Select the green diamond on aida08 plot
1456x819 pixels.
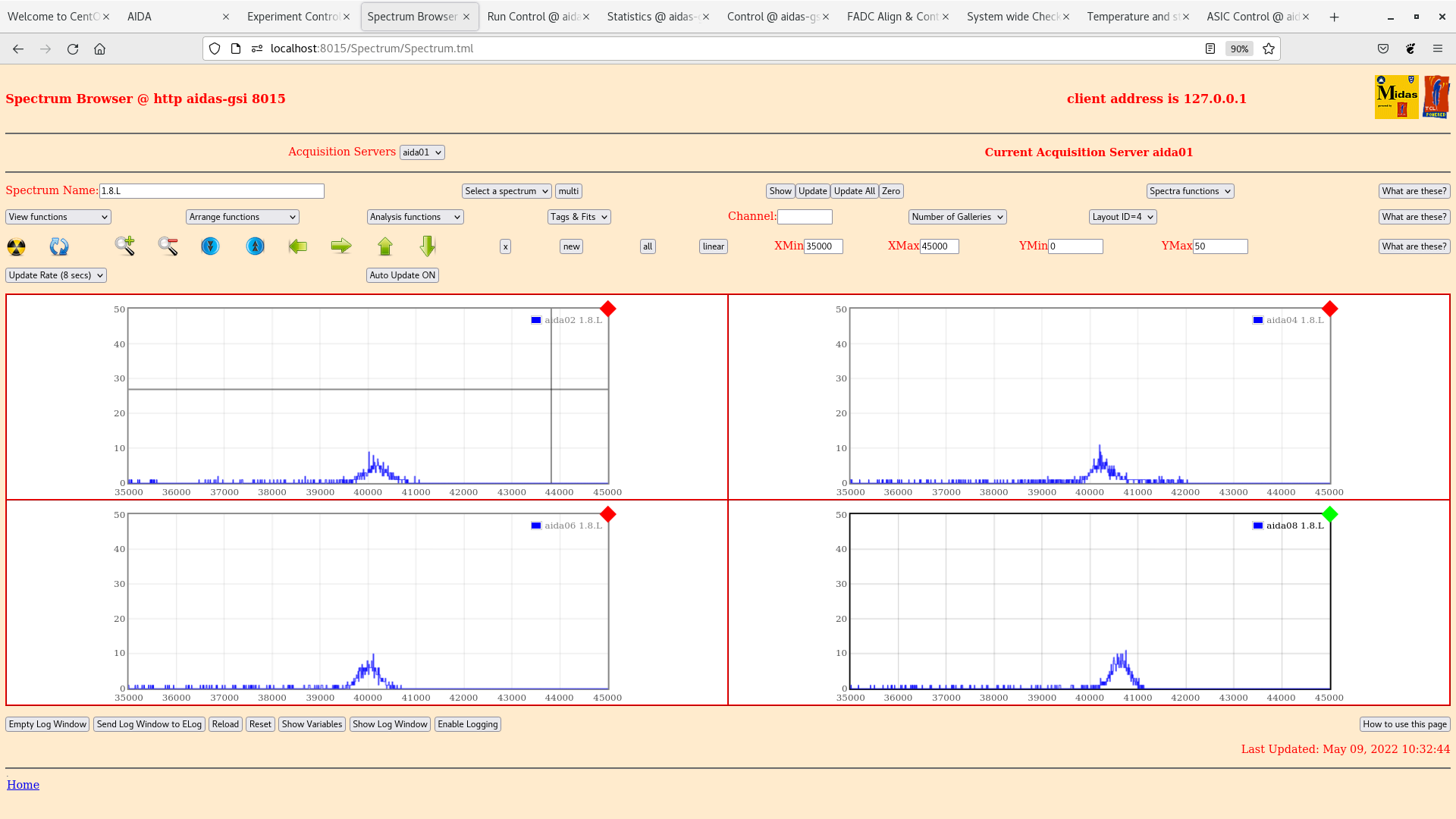(1329, 515)
